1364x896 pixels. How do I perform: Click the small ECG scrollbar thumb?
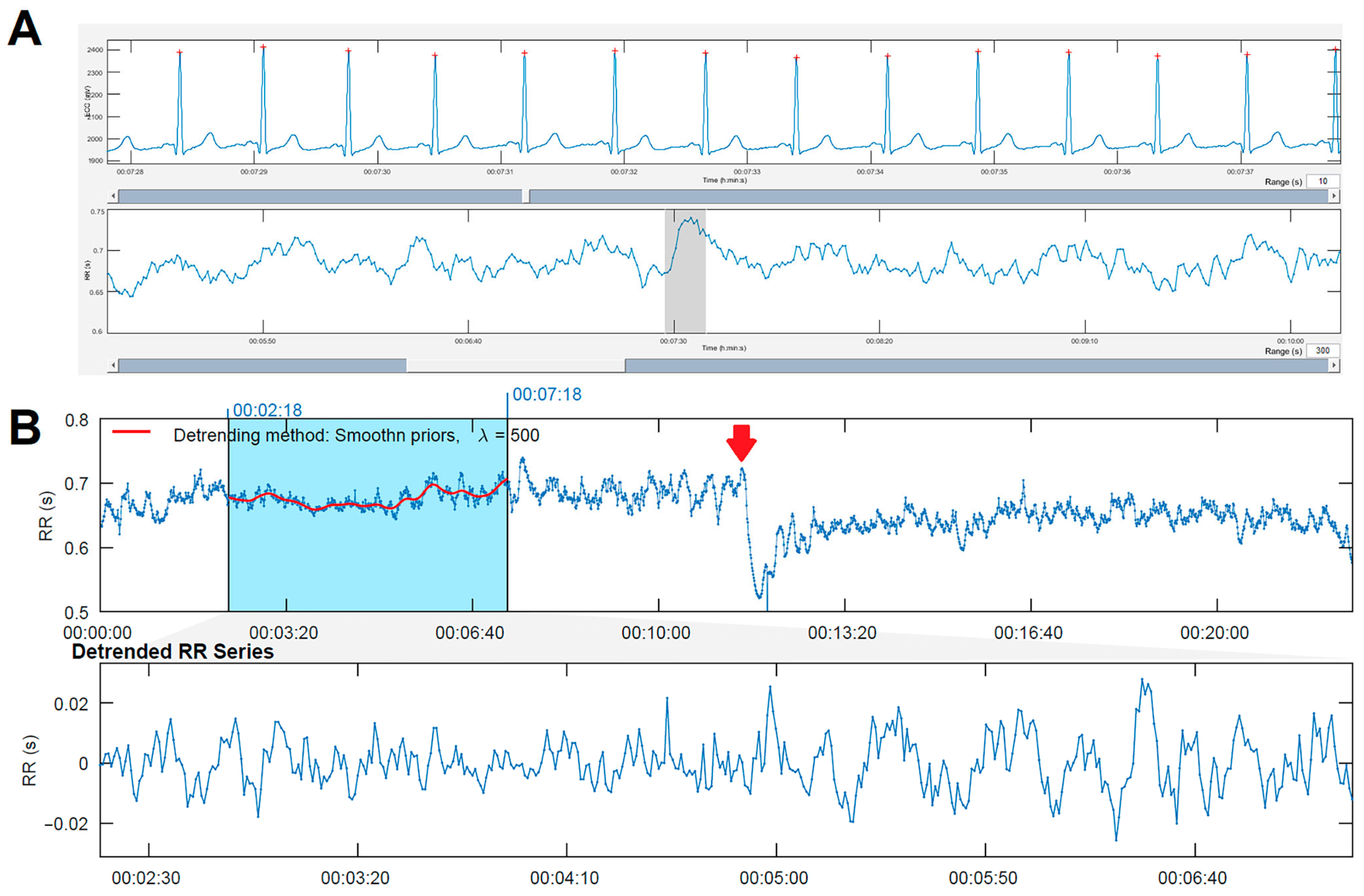(x=526, y=196)
